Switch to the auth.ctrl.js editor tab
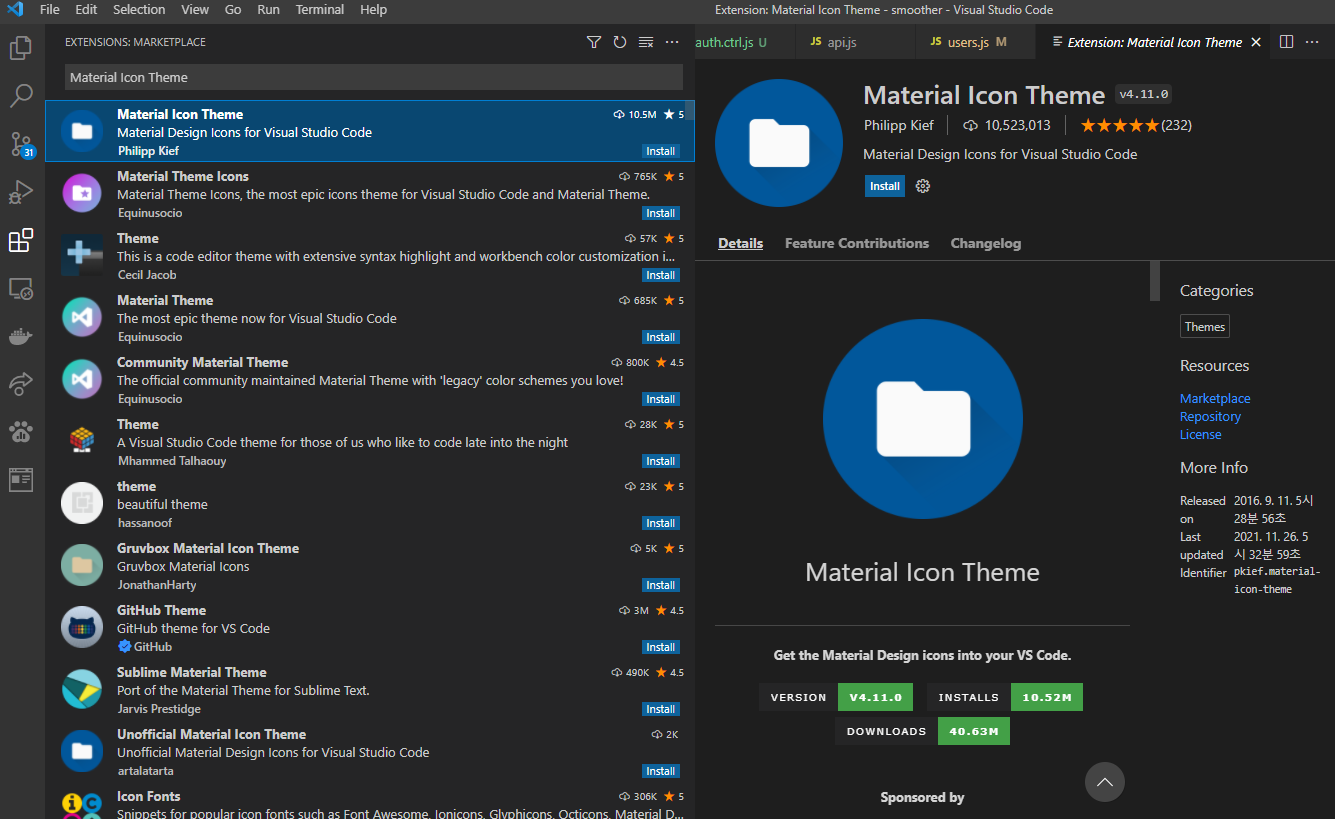The height and width of the screenshot is (819, 1335). tap(740, 42)
